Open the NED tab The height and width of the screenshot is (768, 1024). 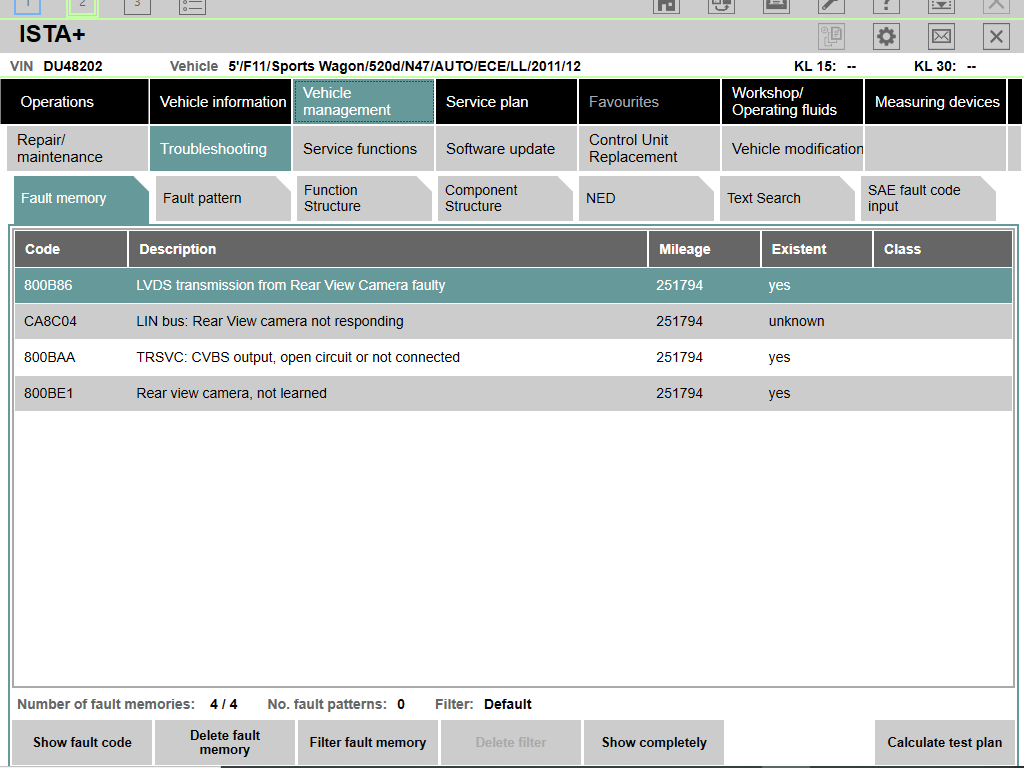646,199
